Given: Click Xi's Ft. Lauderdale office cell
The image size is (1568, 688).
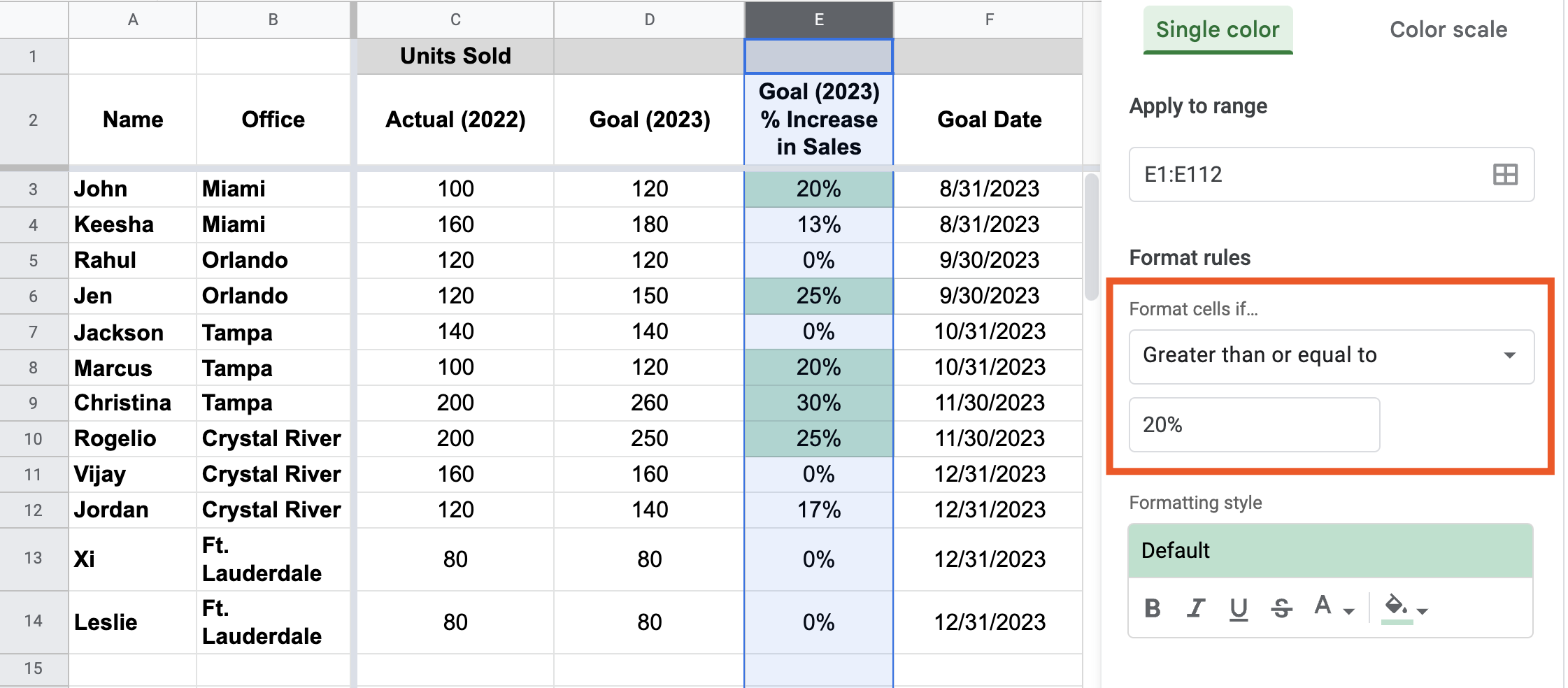Looking at the screenshot, I should [x=273, y=559].
